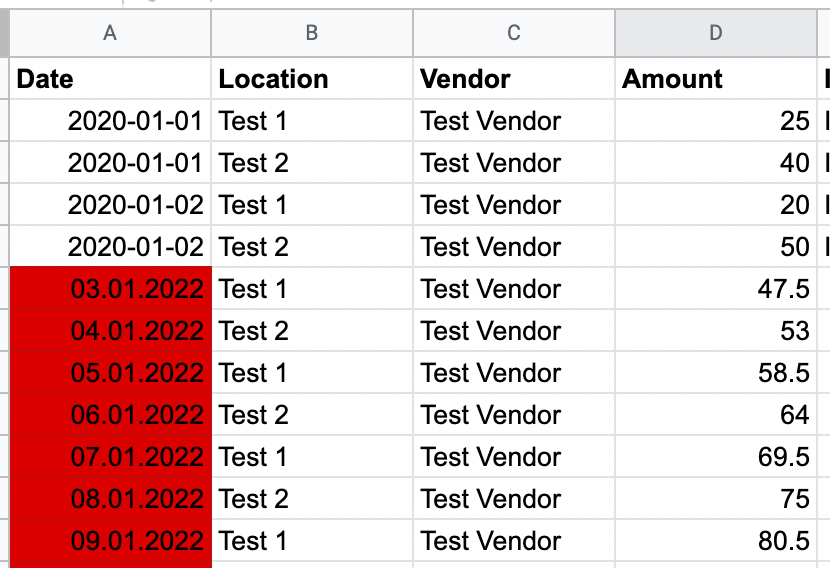Click the Date header cell
Viewport: 830px width, 568px height.
(x=110, y=78)
